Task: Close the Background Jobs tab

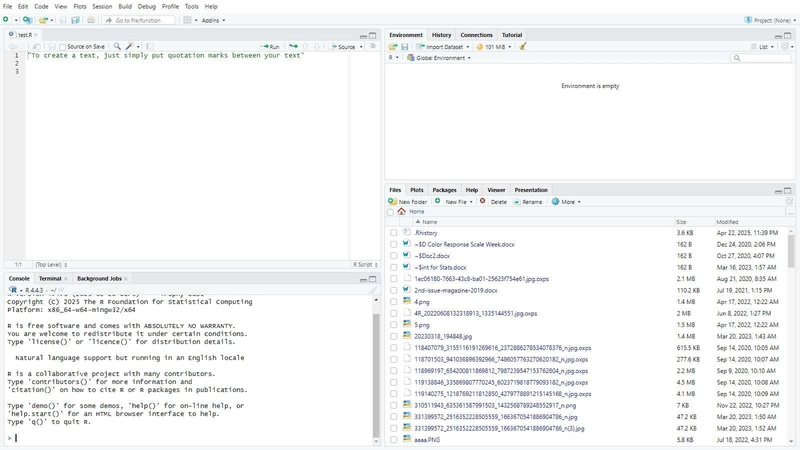Action: click(126, 279)
